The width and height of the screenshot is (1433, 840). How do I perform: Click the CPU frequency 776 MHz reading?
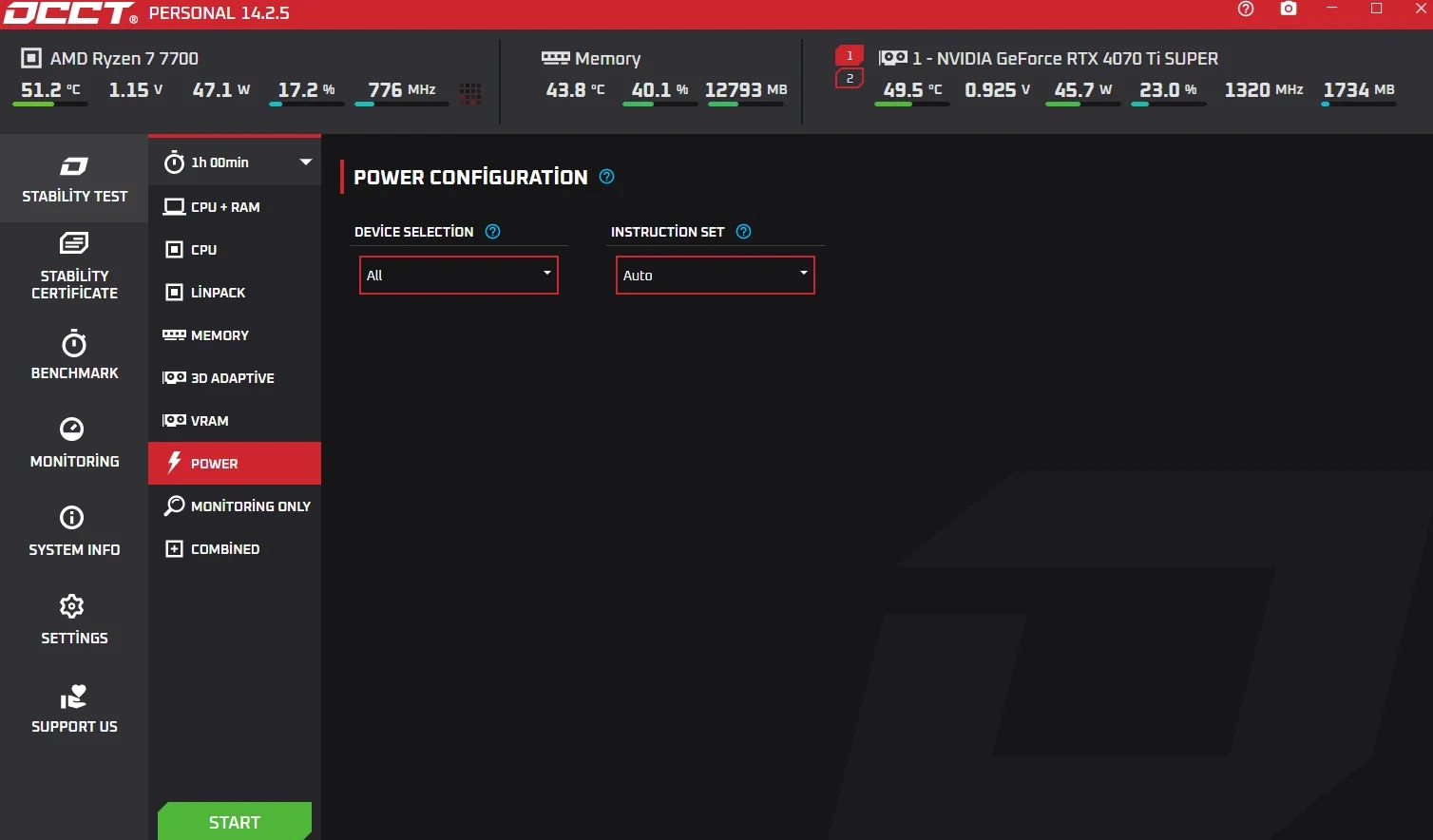(402, 90)
